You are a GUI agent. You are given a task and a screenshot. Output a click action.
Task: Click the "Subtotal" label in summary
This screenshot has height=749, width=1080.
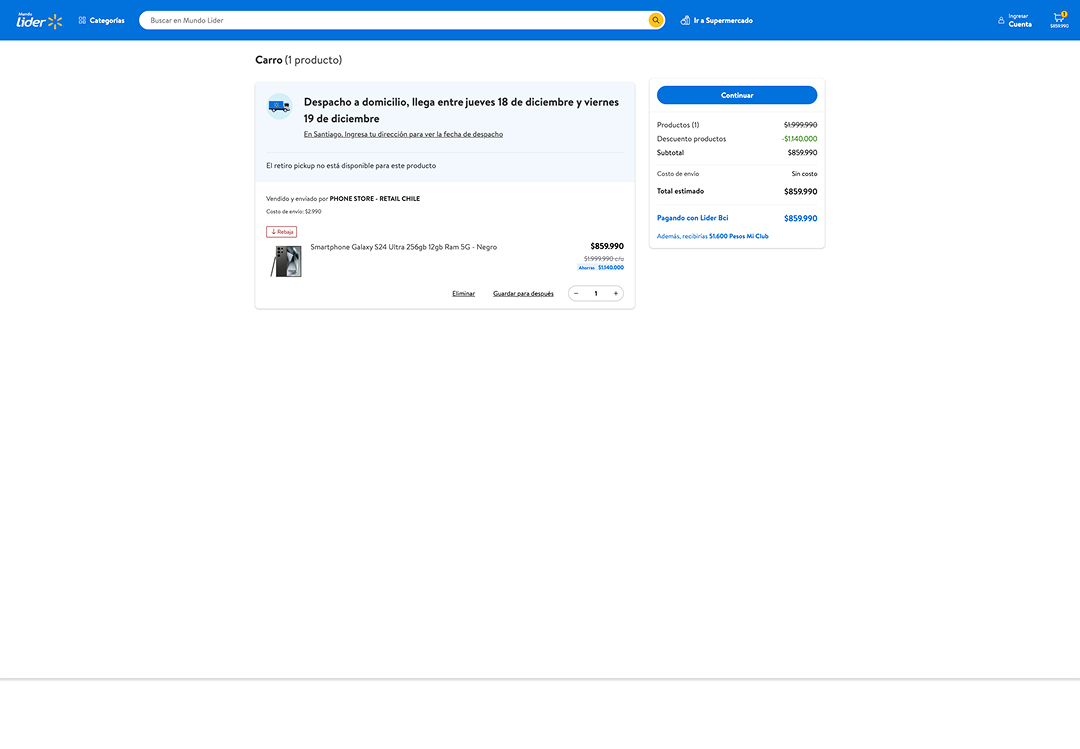670,152
